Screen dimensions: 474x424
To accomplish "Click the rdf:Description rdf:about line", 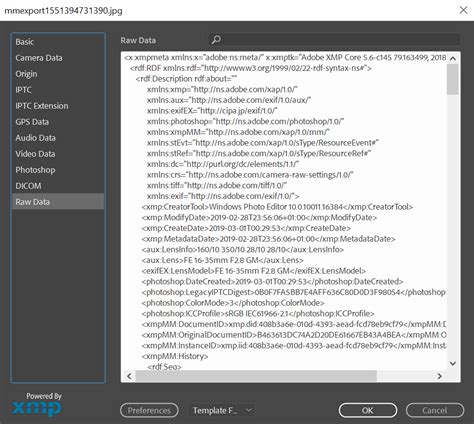I will click(x=186, y=79).
